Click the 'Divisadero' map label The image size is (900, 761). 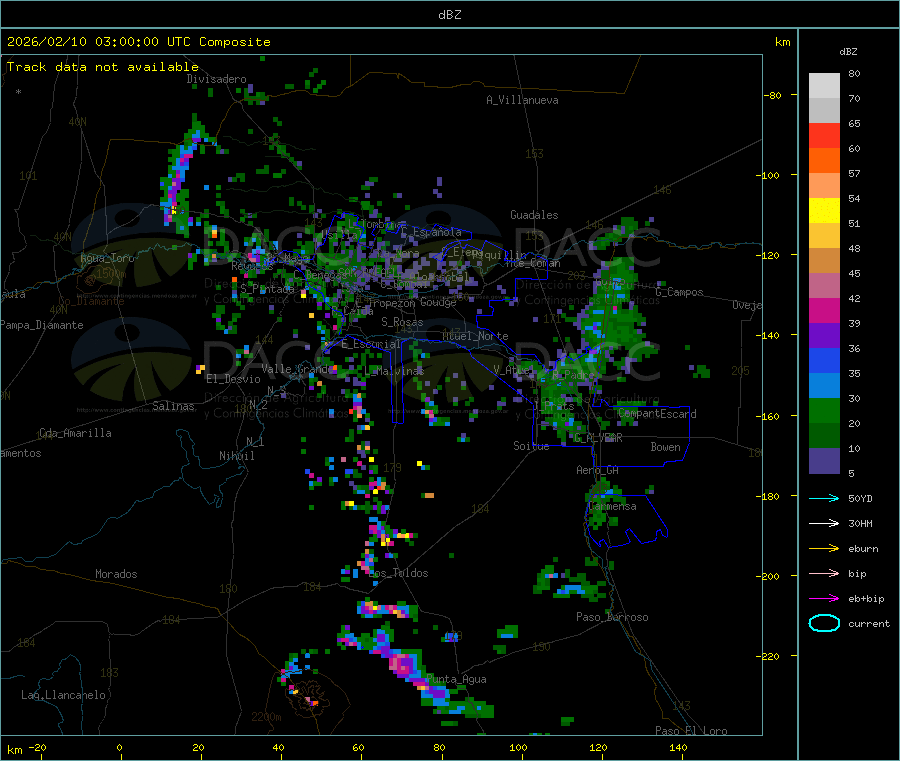[x=216, y=79]
